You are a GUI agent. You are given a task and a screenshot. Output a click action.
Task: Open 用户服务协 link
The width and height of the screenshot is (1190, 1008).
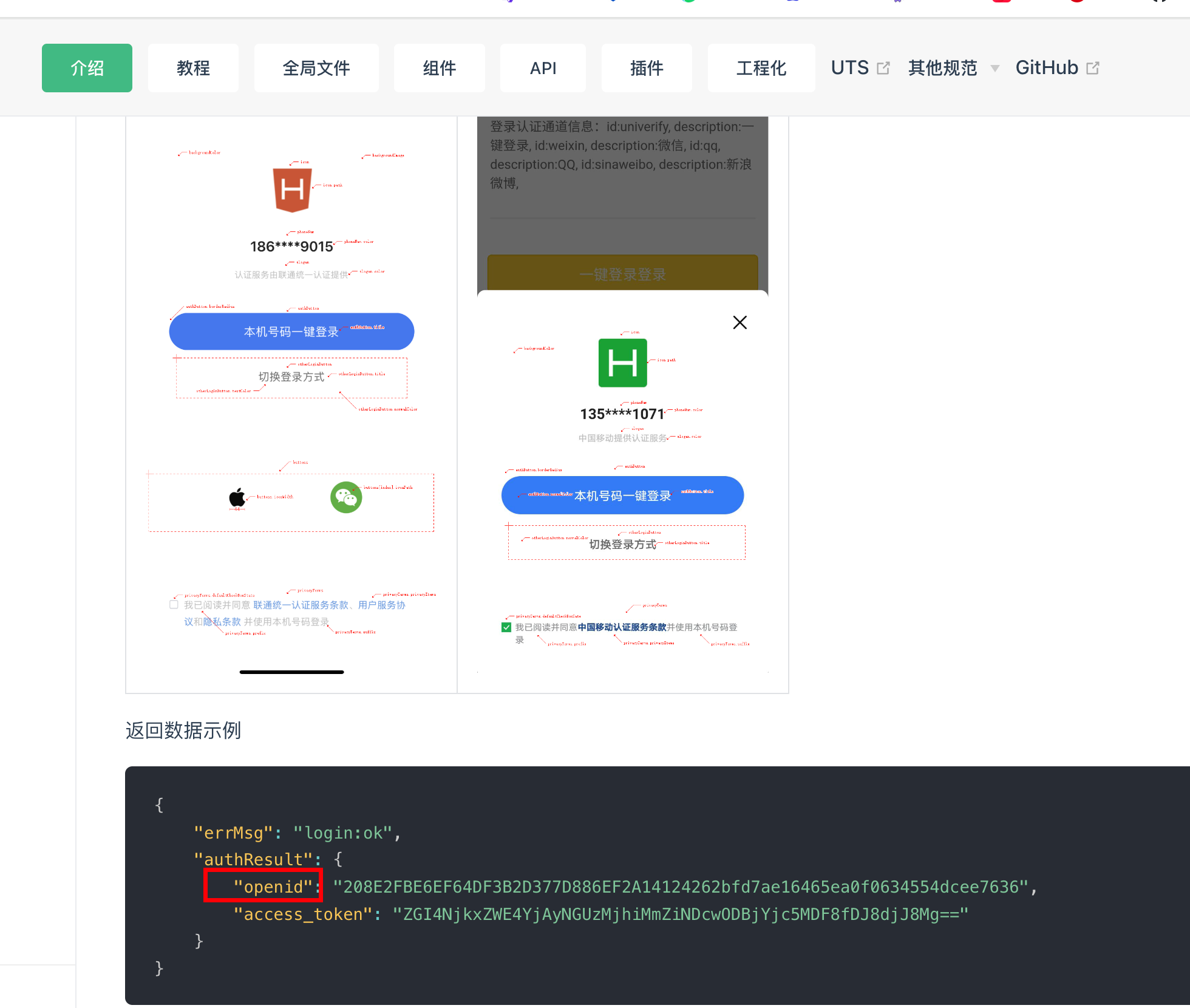coord(381,605)
